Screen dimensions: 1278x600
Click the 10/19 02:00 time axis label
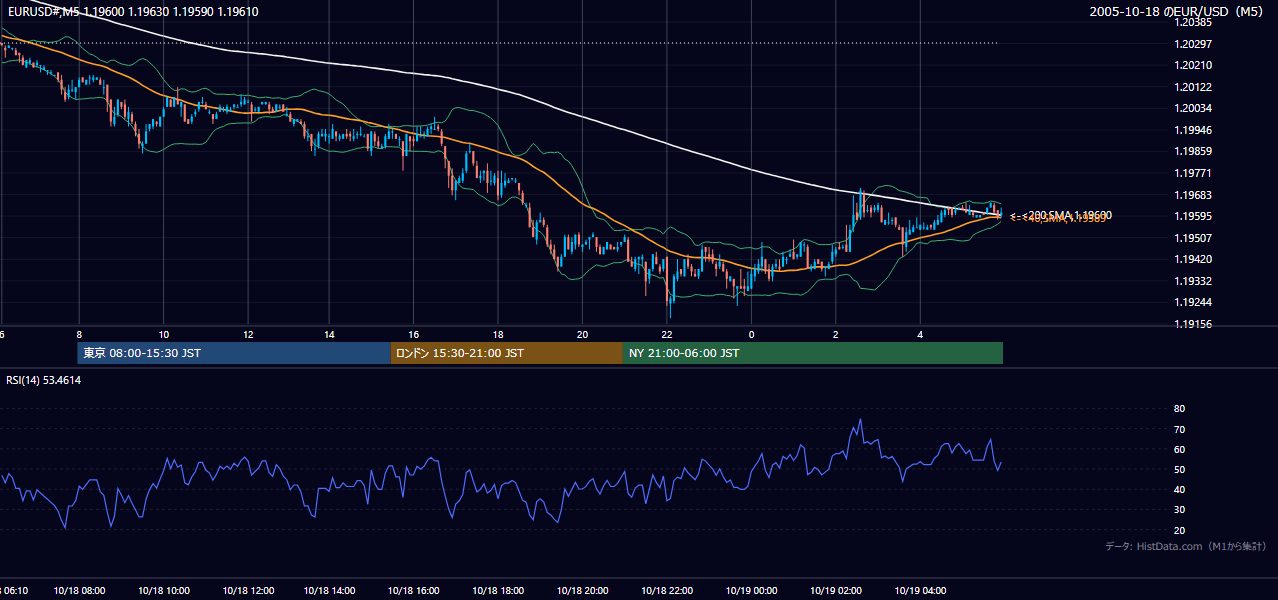coord(836,590)
